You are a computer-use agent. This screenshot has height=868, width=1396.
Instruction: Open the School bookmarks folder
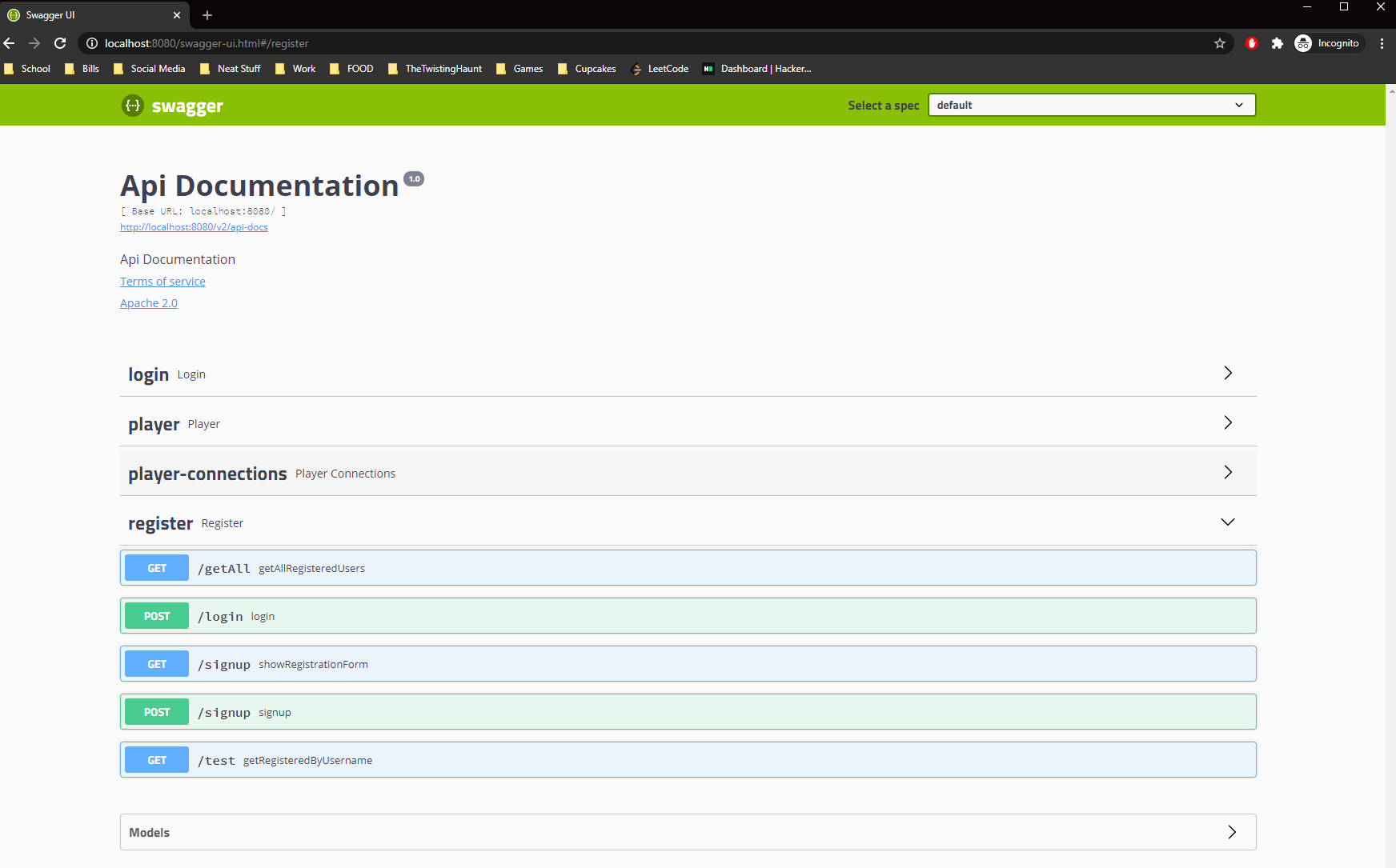[28, 69]
